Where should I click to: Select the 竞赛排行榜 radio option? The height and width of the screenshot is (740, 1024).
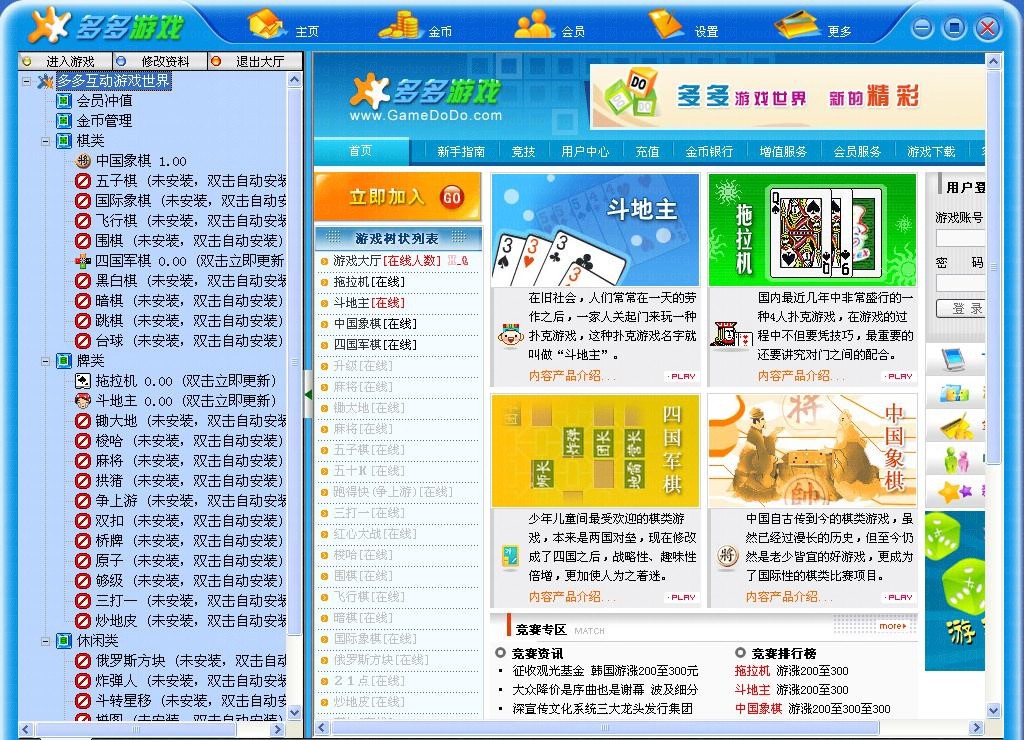(740, 653)
